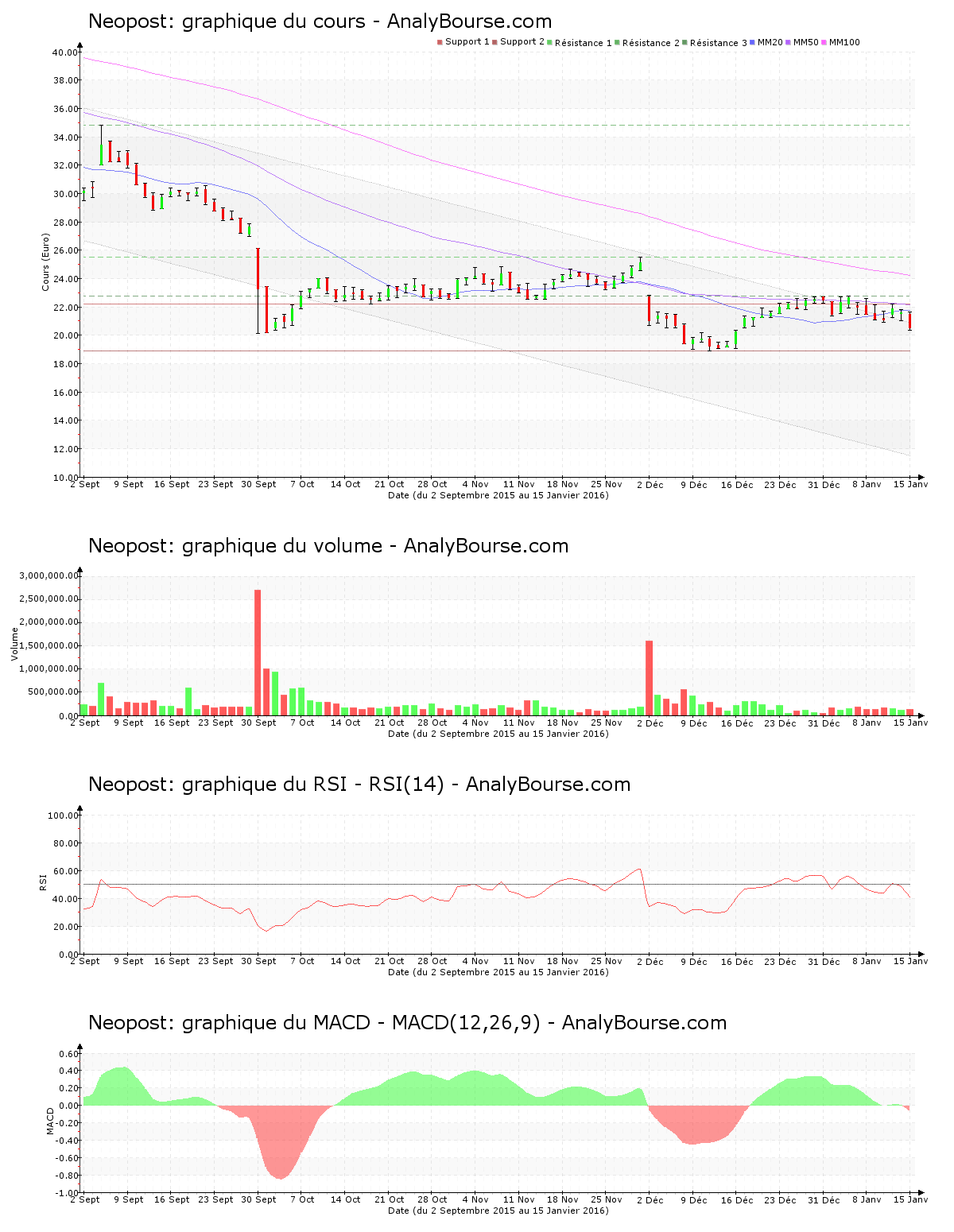Click the -0.80 MACD axis label

[67, 1176]
